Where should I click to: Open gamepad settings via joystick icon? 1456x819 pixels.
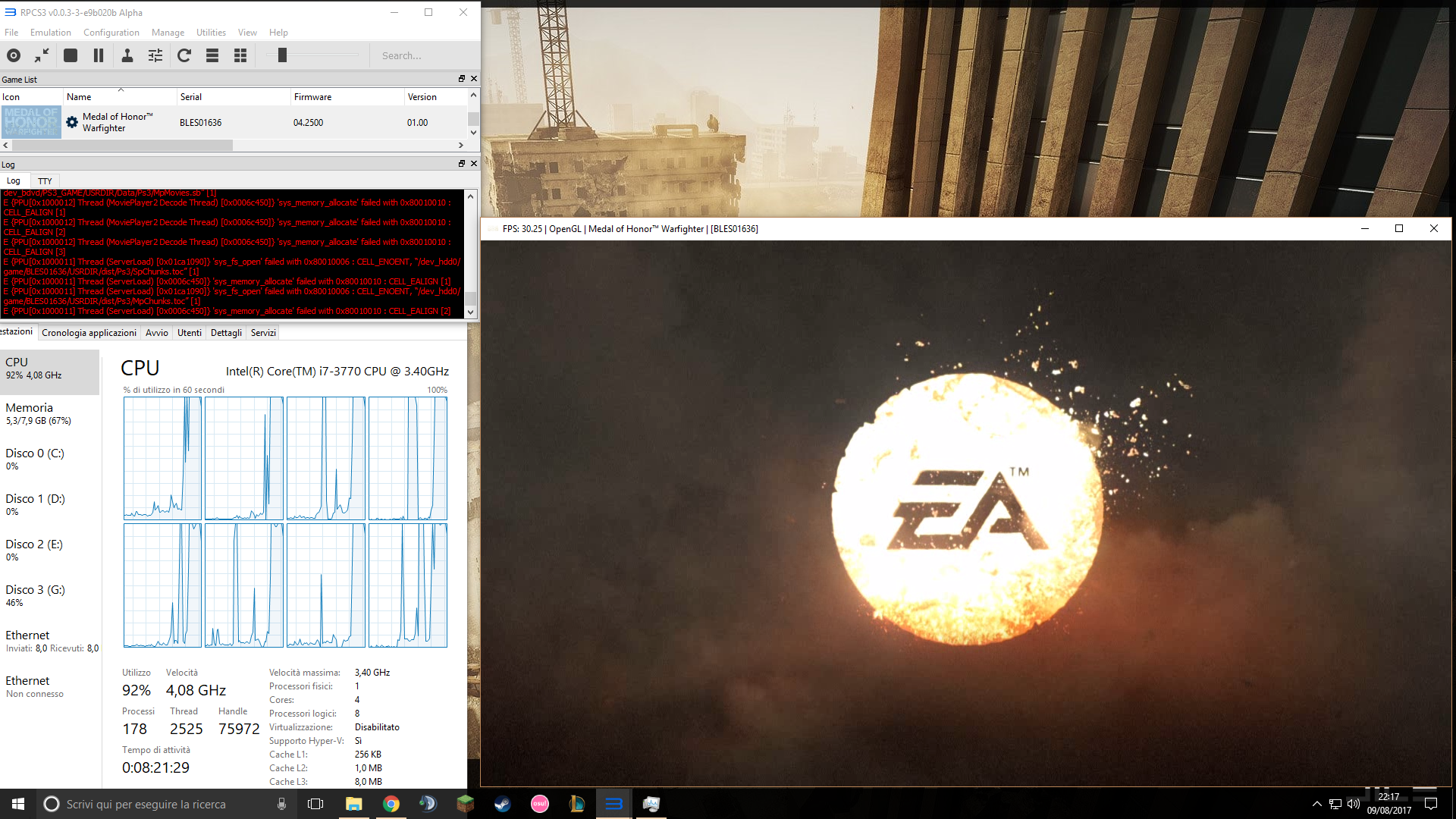127,55
